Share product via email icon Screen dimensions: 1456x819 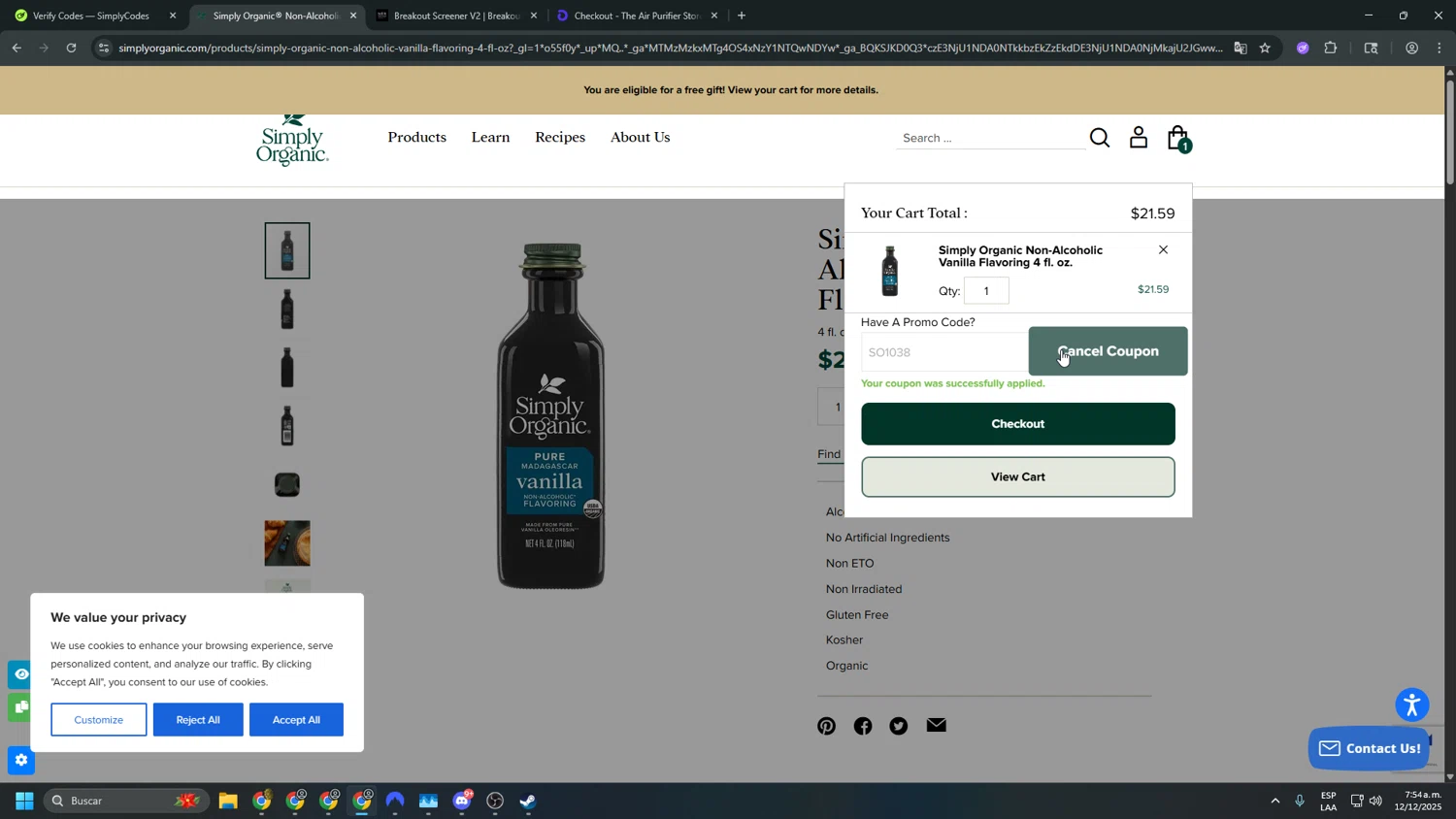(x=936, y=725)
